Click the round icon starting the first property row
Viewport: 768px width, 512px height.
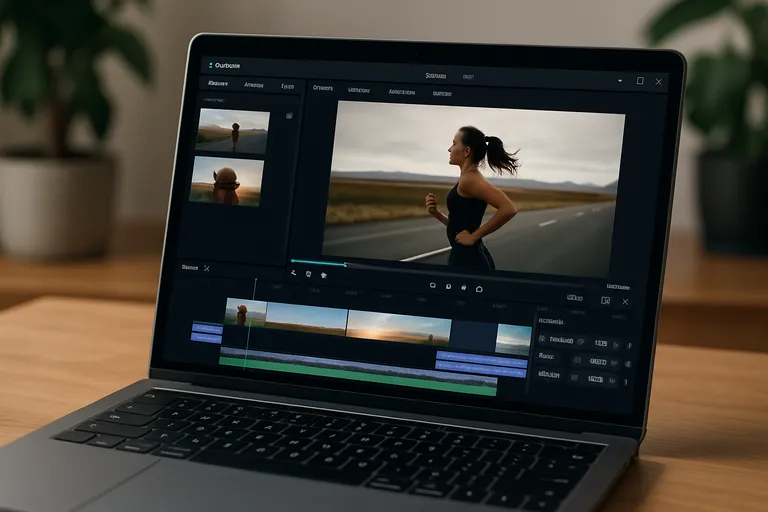click(x=542, y=339)
